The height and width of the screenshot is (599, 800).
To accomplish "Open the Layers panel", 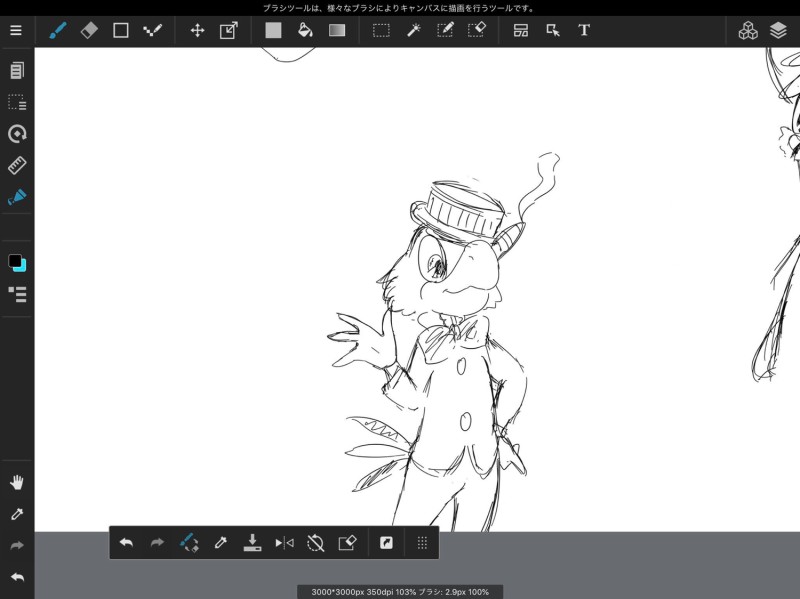I will tap(778, 31).
